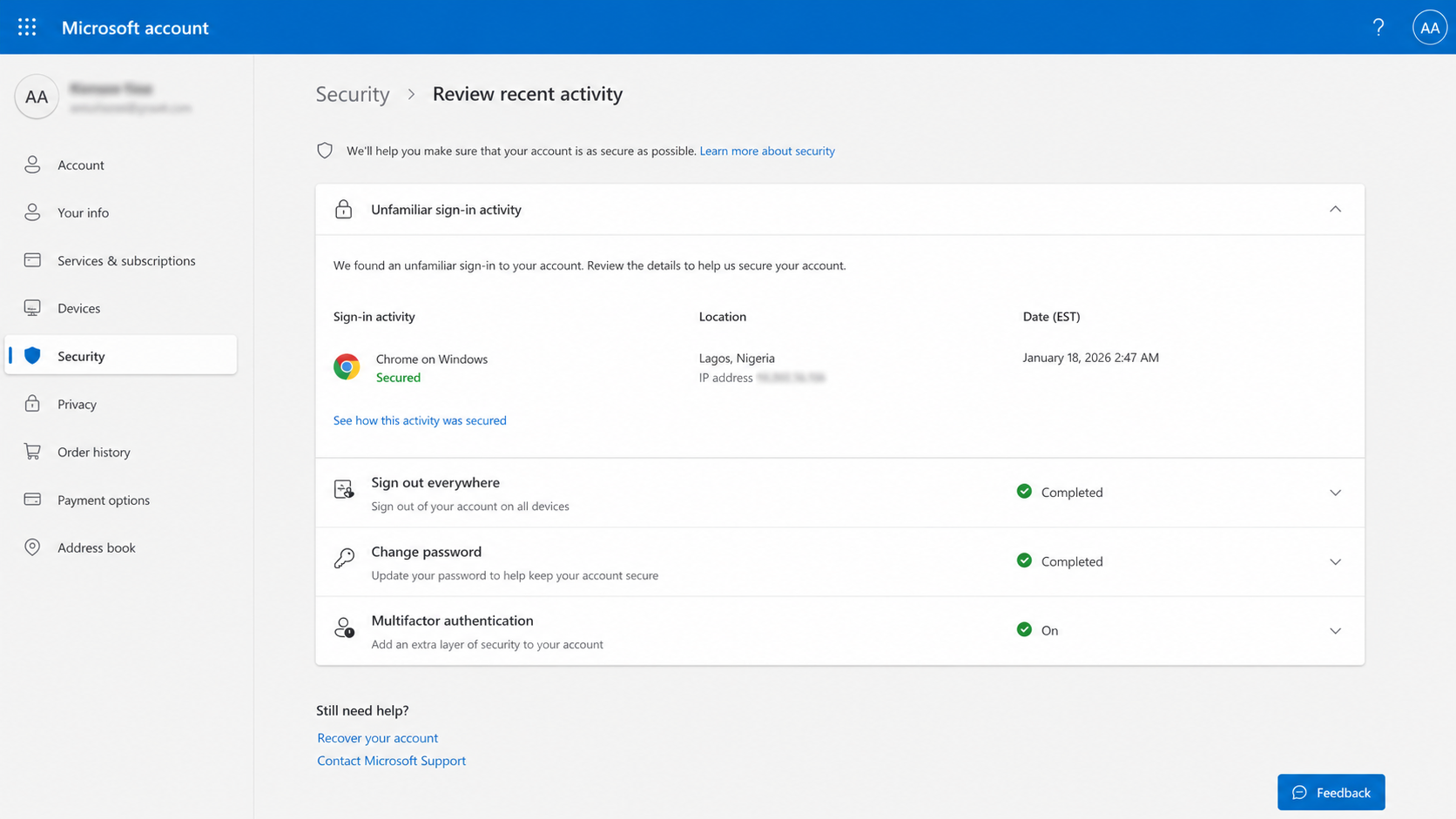Screen dimensions: 1456x819
Task: Click the Services & subscriptions card icon
Action: pyautogui.click(x=32, y=260)
